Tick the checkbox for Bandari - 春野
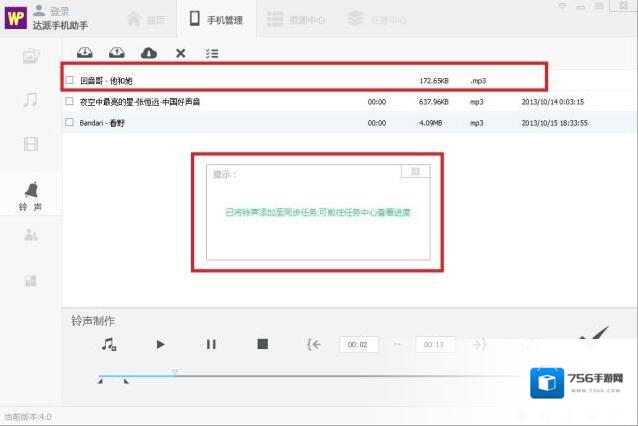The height and width of the screenshot is (426, 638). (x=69, y=122)
